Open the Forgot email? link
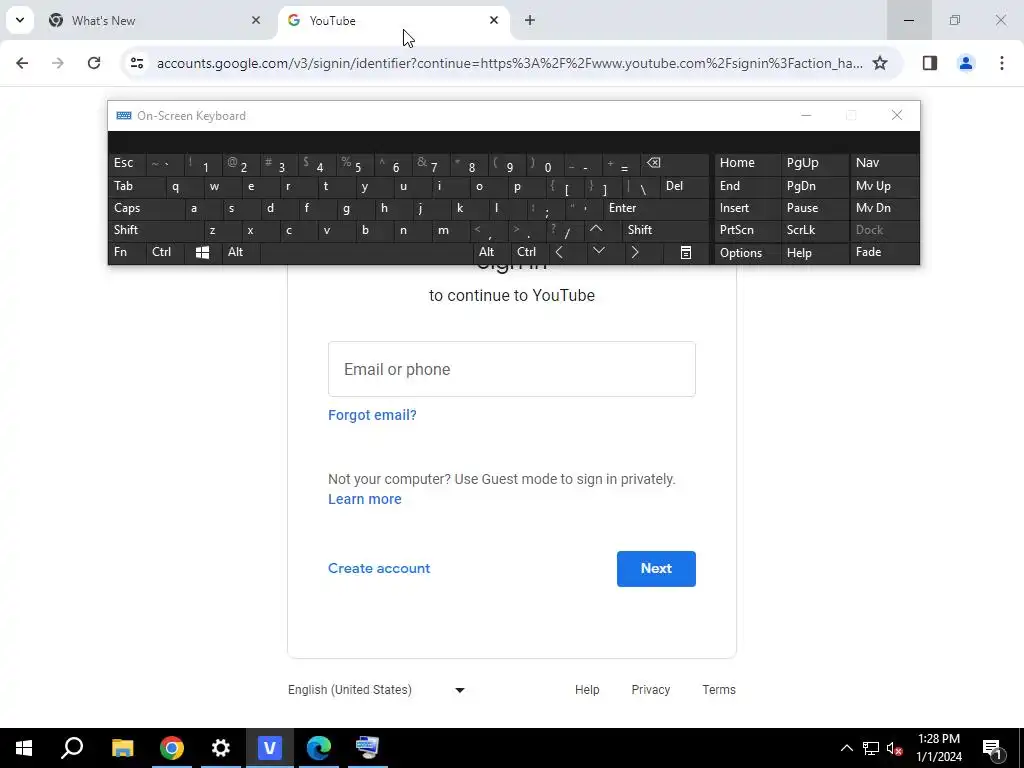The width and height of the screenshot is (1024, 768). (x=372, y=415)
